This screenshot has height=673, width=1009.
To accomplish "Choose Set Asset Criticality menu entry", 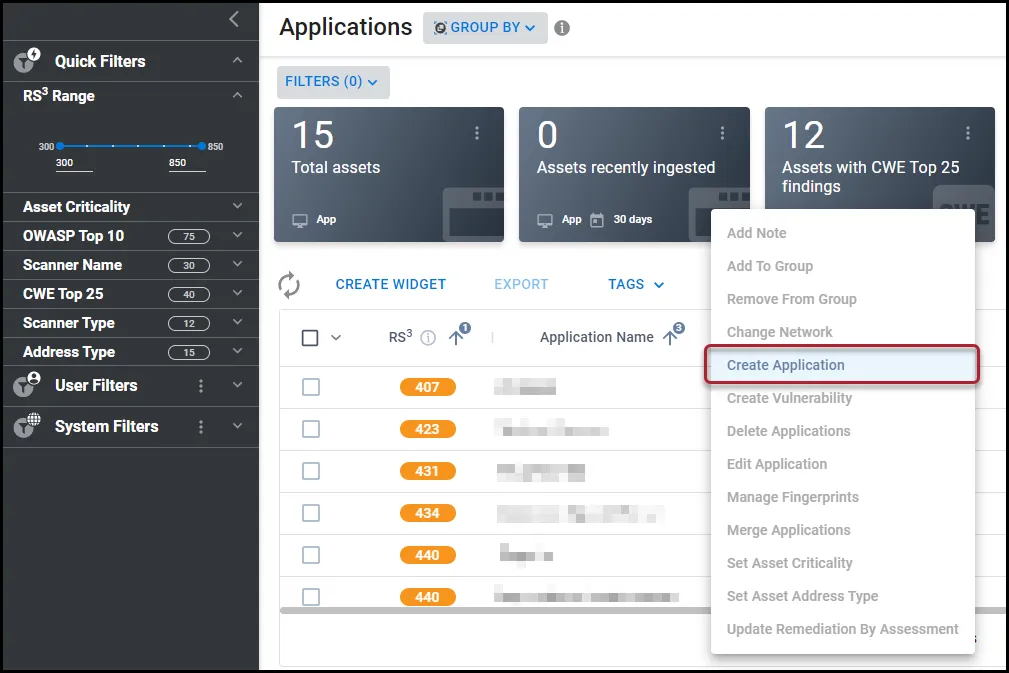I will pos(842,563).
